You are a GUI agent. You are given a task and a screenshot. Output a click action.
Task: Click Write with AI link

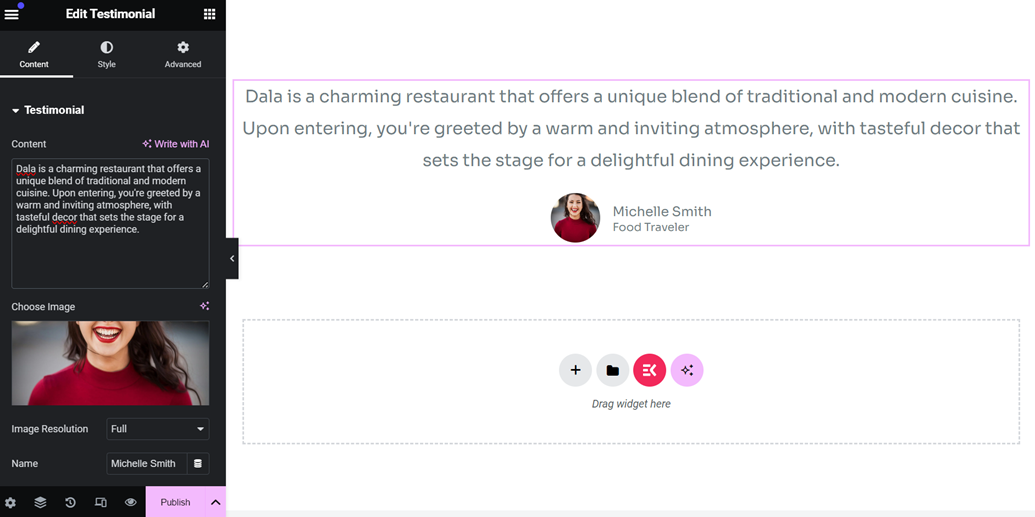coord(176,144)
